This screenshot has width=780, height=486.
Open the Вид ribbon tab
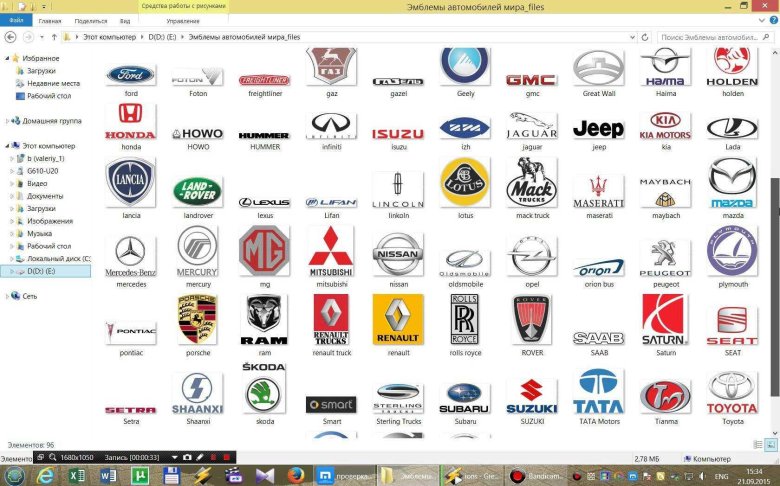click(124, 20)
